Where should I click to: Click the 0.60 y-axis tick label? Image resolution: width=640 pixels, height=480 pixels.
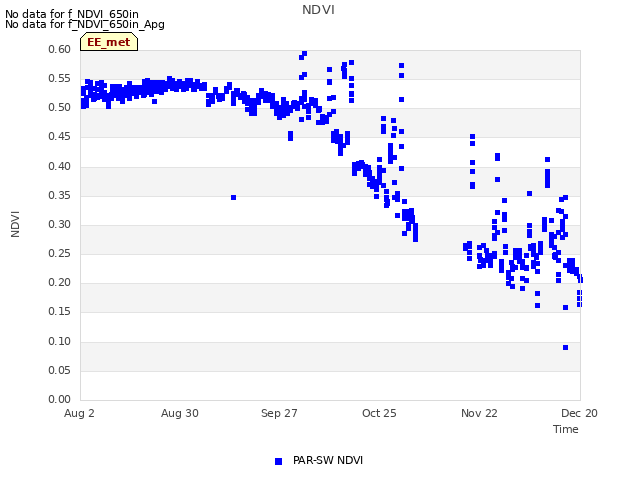60,49
